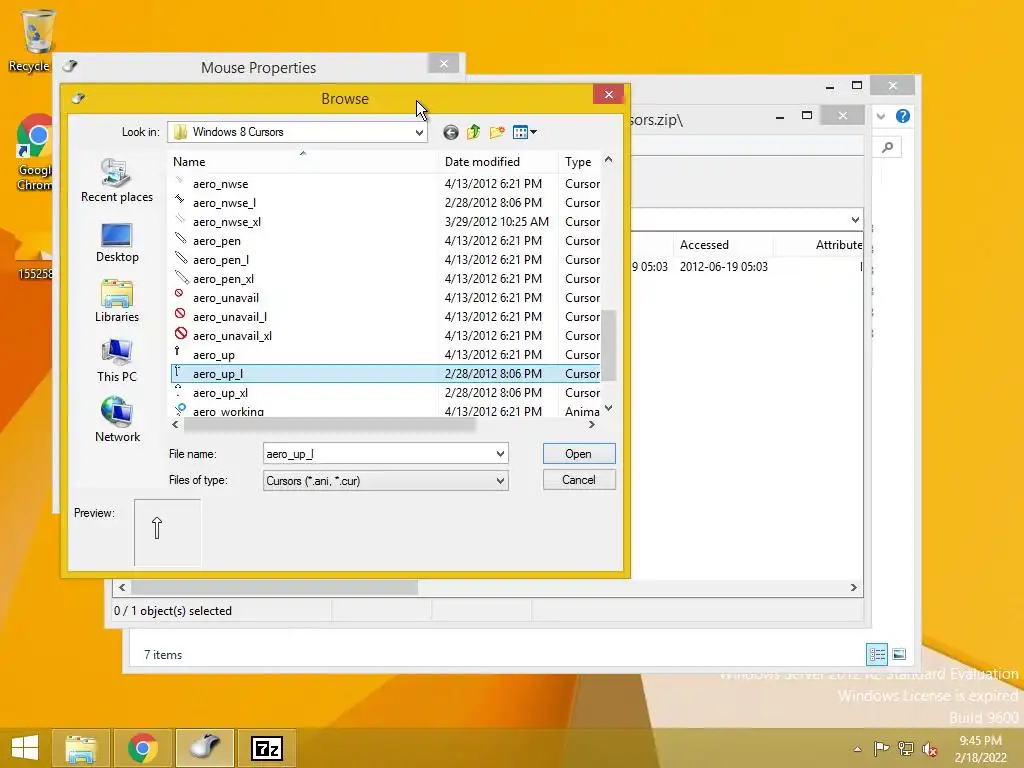Open 7-Zip from the taskbar
The height and width of the screenshot is (768, 1024).
coord(267,748)
